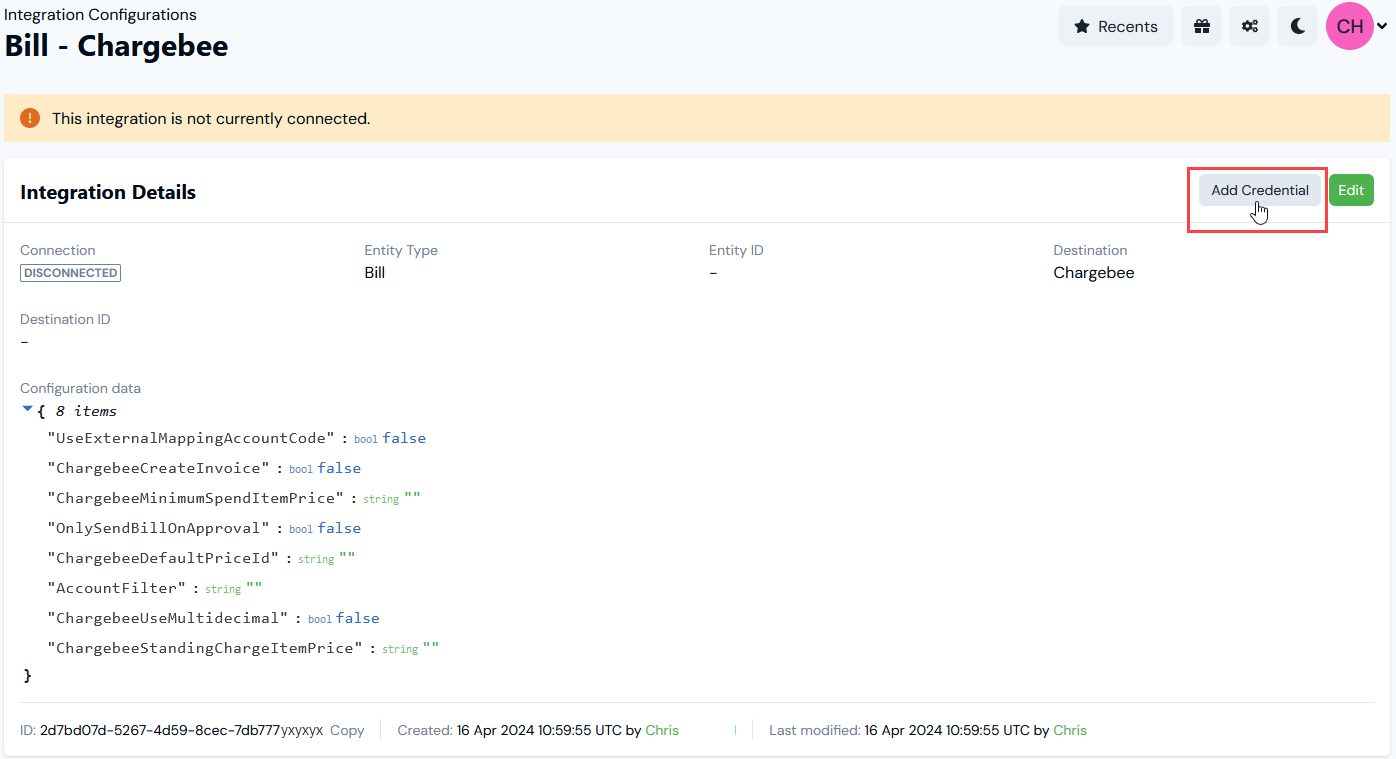Open settings via the gears icon

(1250, 26)
